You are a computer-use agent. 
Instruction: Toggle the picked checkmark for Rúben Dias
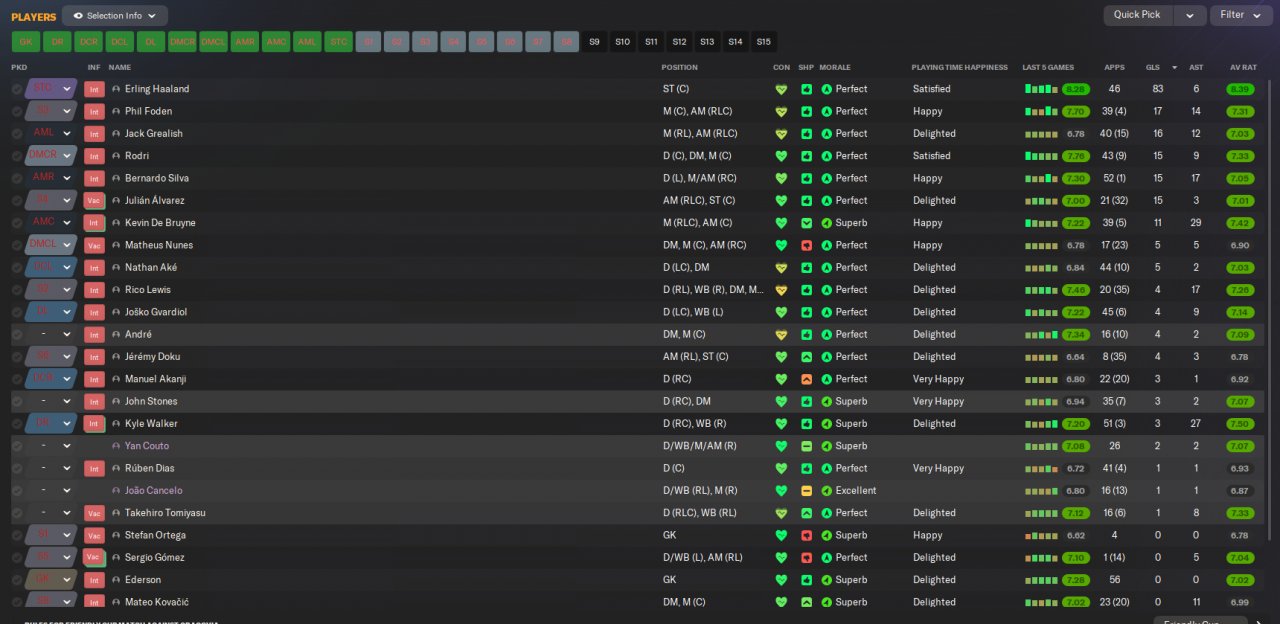pyautogui.click(x=17, y=468)
